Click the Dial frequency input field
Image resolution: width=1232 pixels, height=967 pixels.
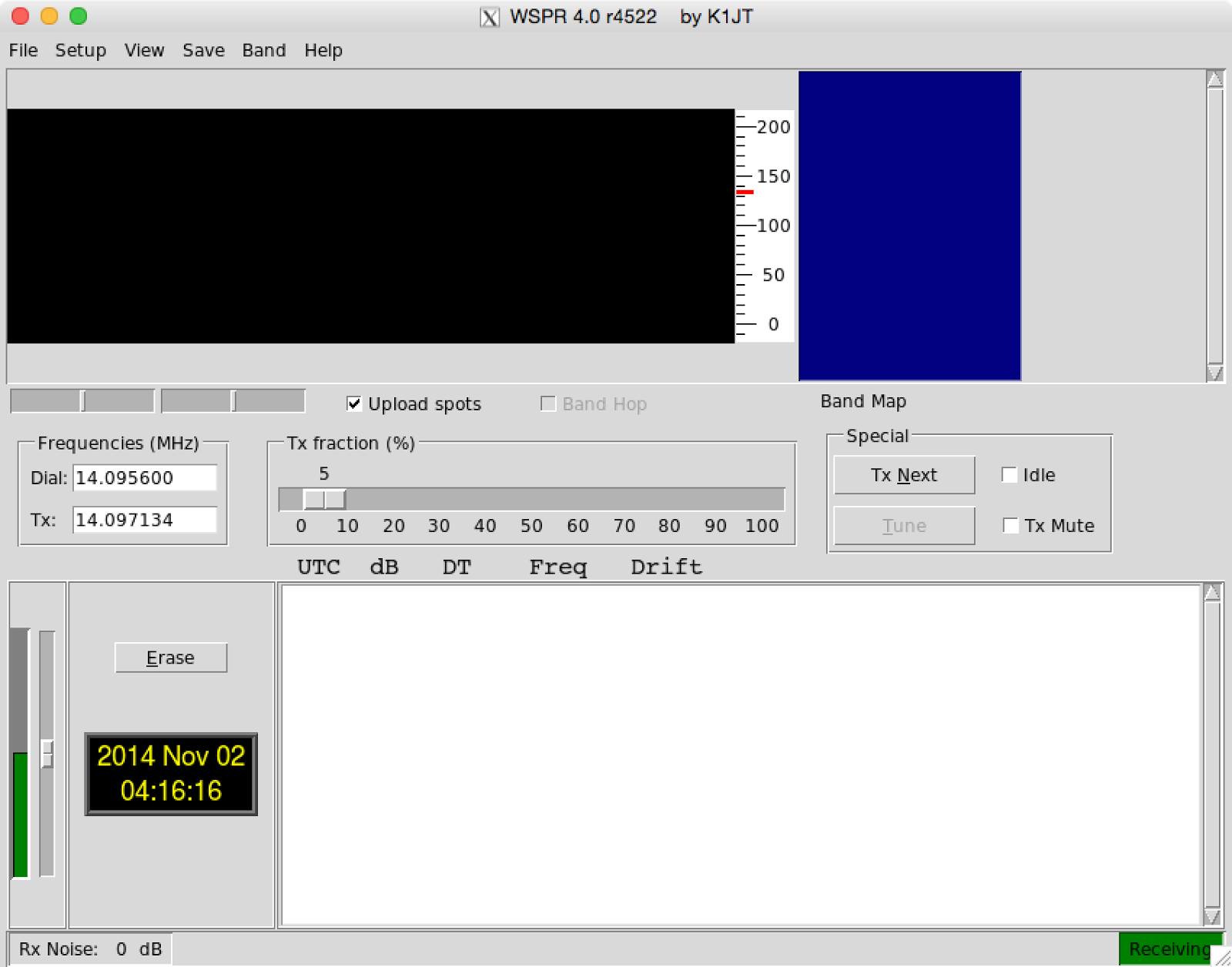pyautogui.click(x=145, y=477)
